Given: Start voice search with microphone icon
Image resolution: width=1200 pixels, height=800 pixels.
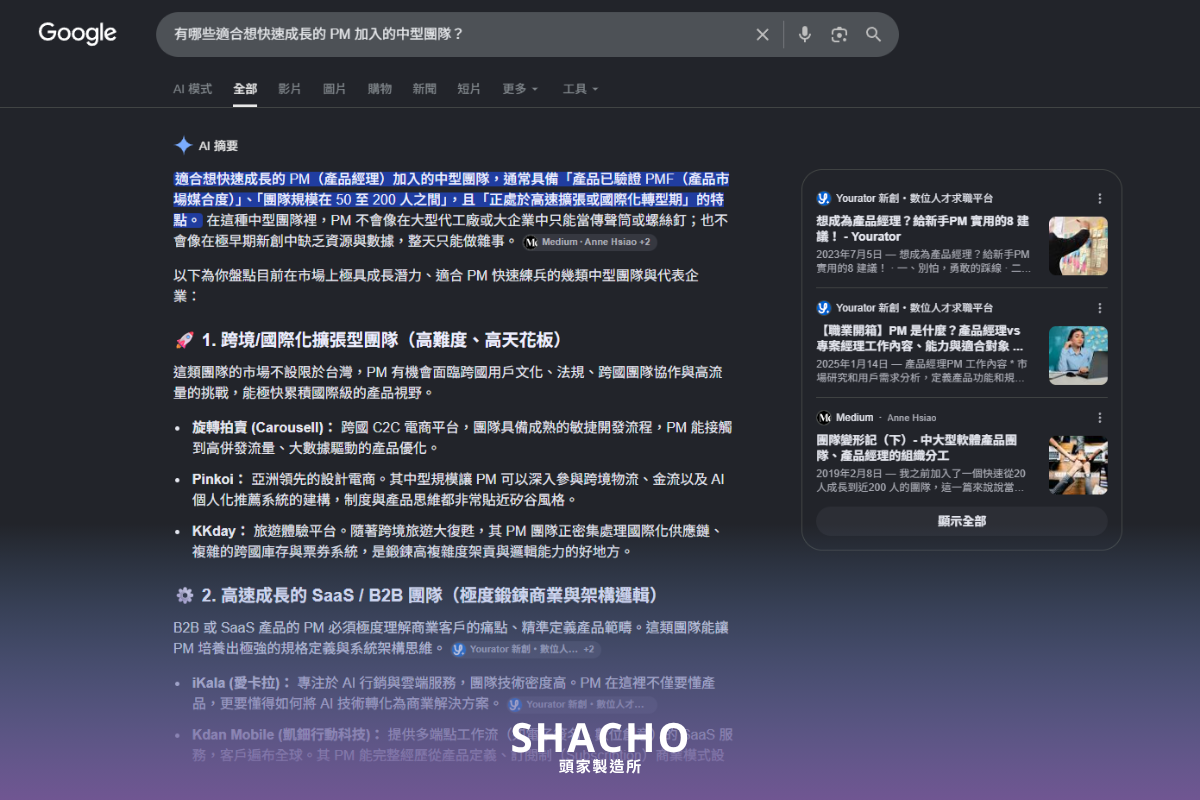Looking at the screenshot, I should click(x=805, y=35).
